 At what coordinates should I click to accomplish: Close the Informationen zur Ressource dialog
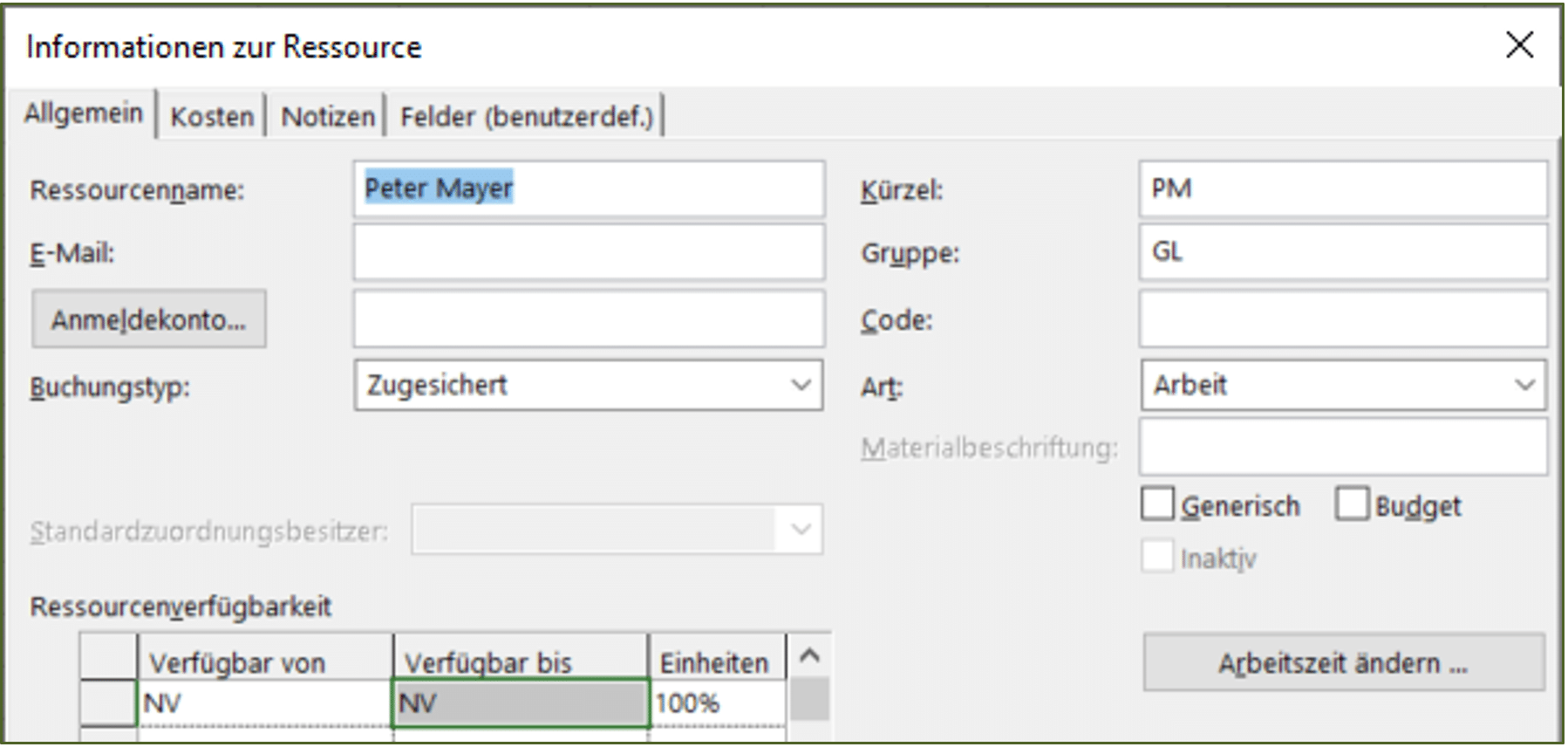pyautogui.click(x=1519, y=45)
